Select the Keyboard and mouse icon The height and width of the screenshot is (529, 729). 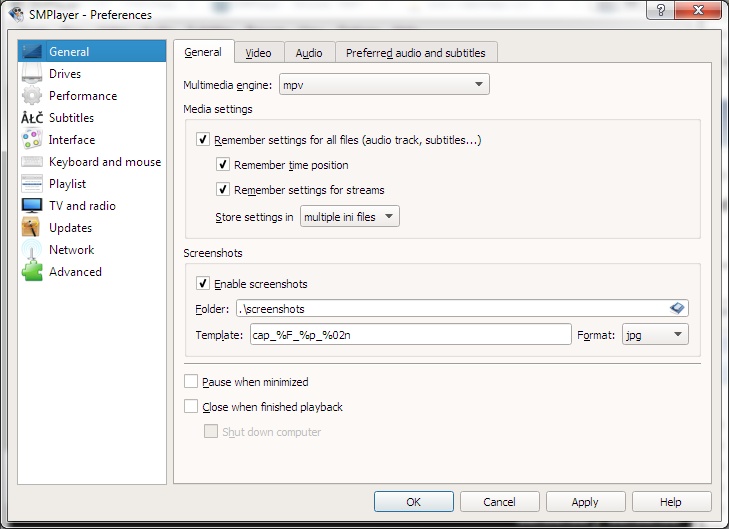tap(32, 162)
